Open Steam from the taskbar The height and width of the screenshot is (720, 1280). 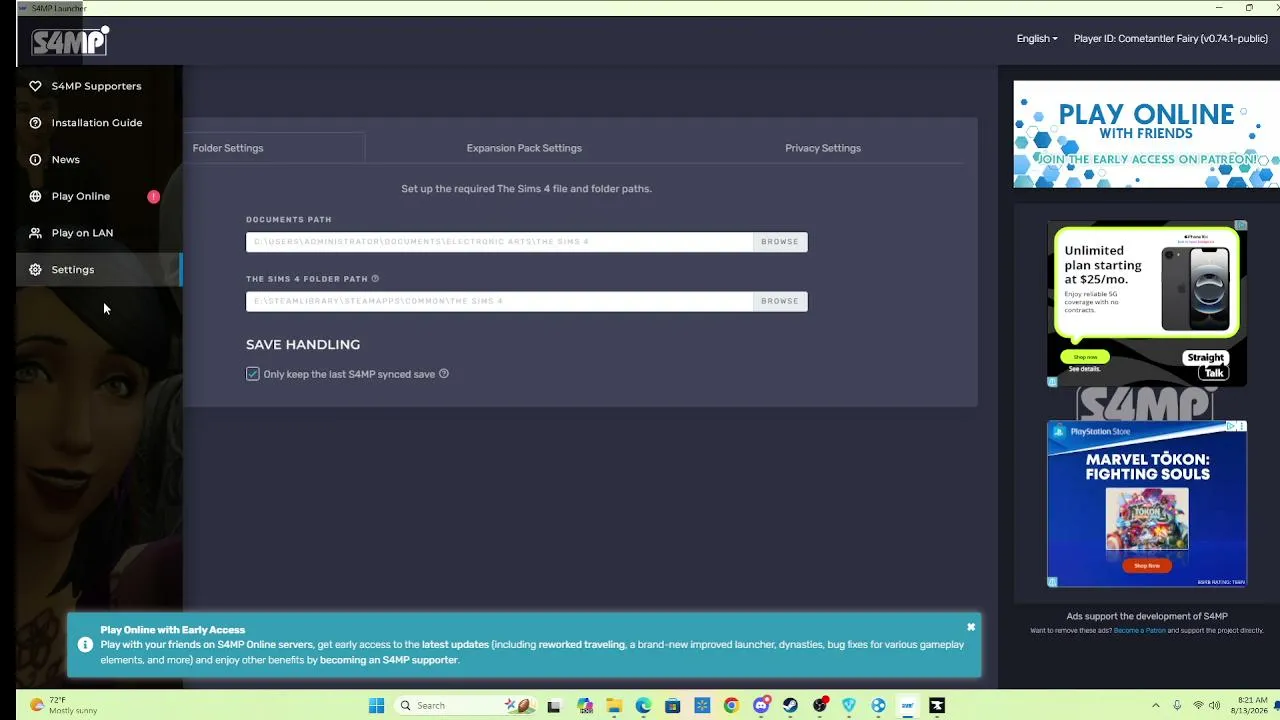pyautogui.click(x=790, y=706)
